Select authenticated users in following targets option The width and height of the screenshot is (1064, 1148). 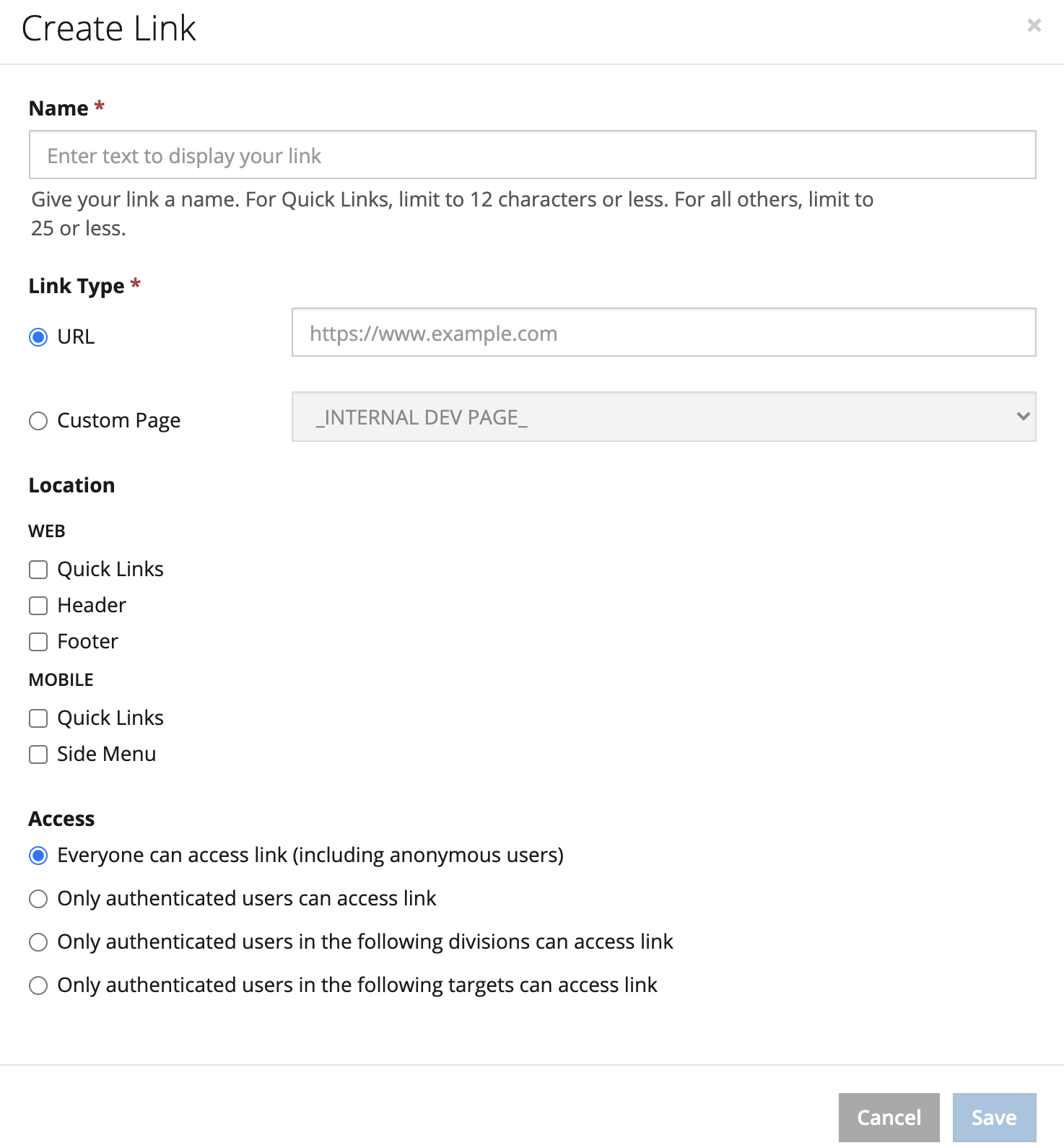pyautogui.click(x=38, y=986)
